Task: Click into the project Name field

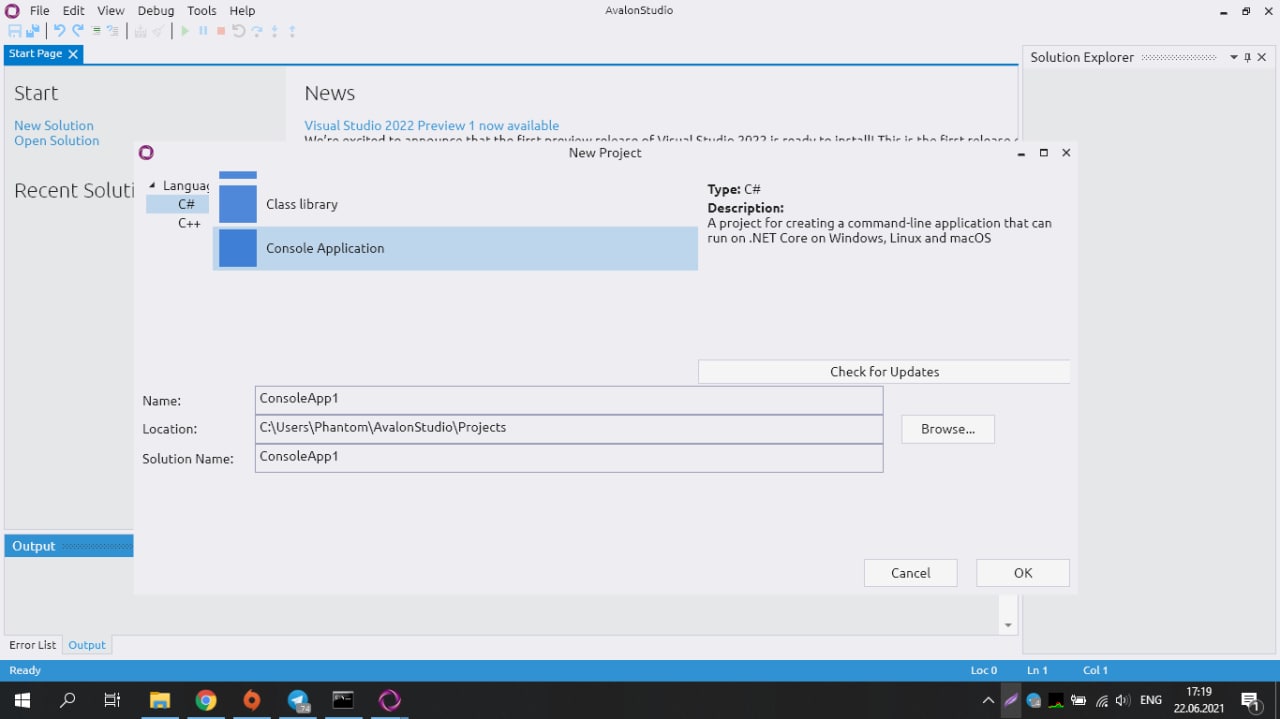Action: pos(569,400)
